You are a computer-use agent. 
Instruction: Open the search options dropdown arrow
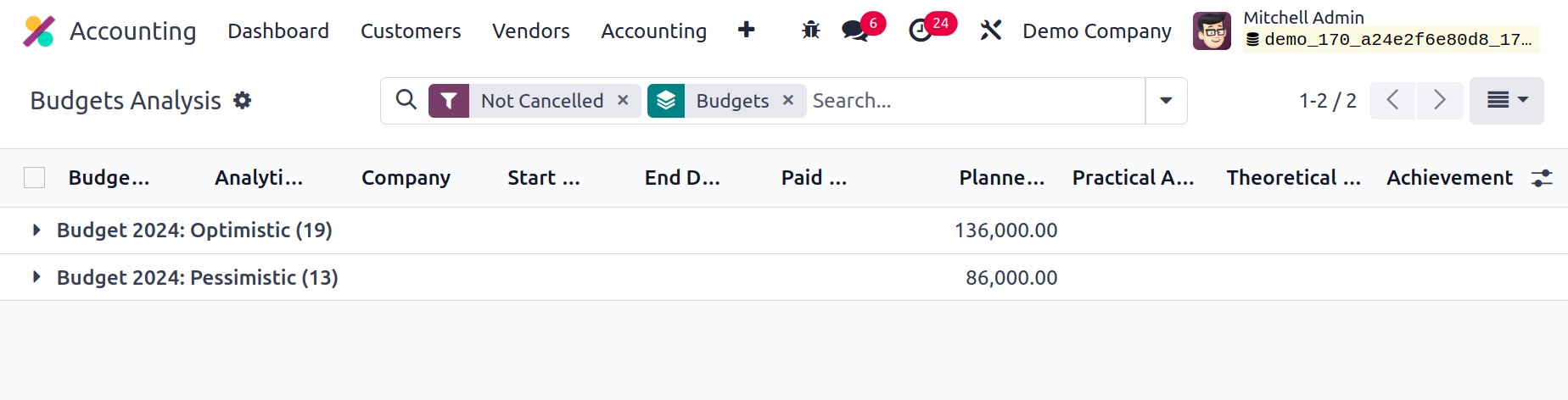tap(1166, 101)
